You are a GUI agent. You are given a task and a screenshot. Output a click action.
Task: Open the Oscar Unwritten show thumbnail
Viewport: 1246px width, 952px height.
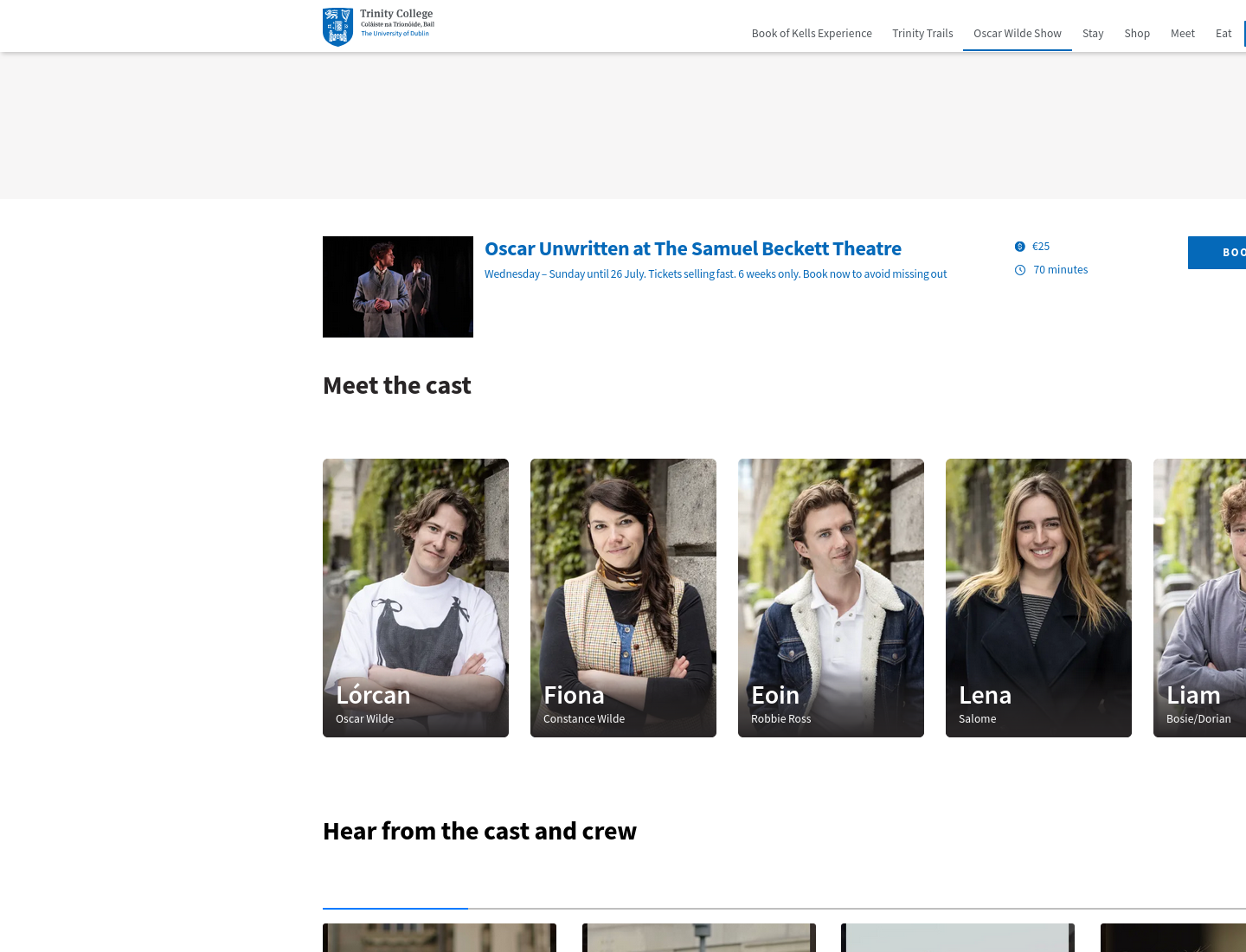click(x=398, y=286)
